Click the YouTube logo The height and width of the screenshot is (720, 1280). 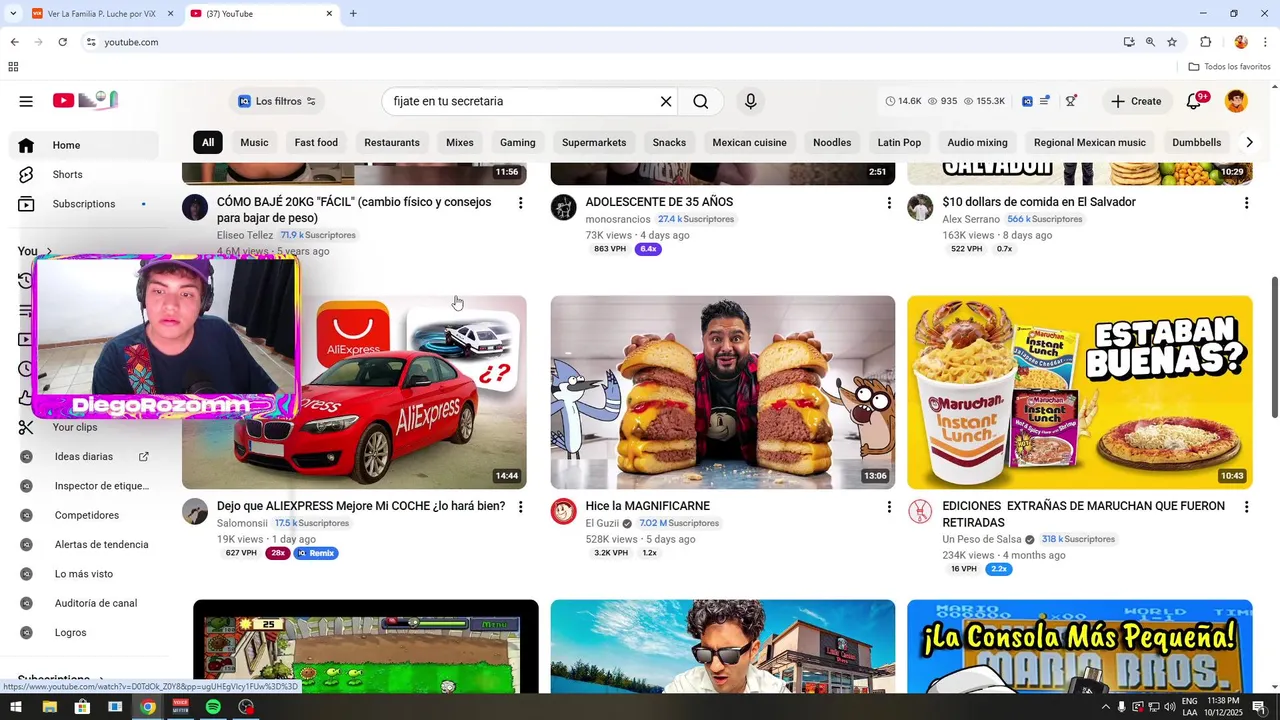pos(85,100)
